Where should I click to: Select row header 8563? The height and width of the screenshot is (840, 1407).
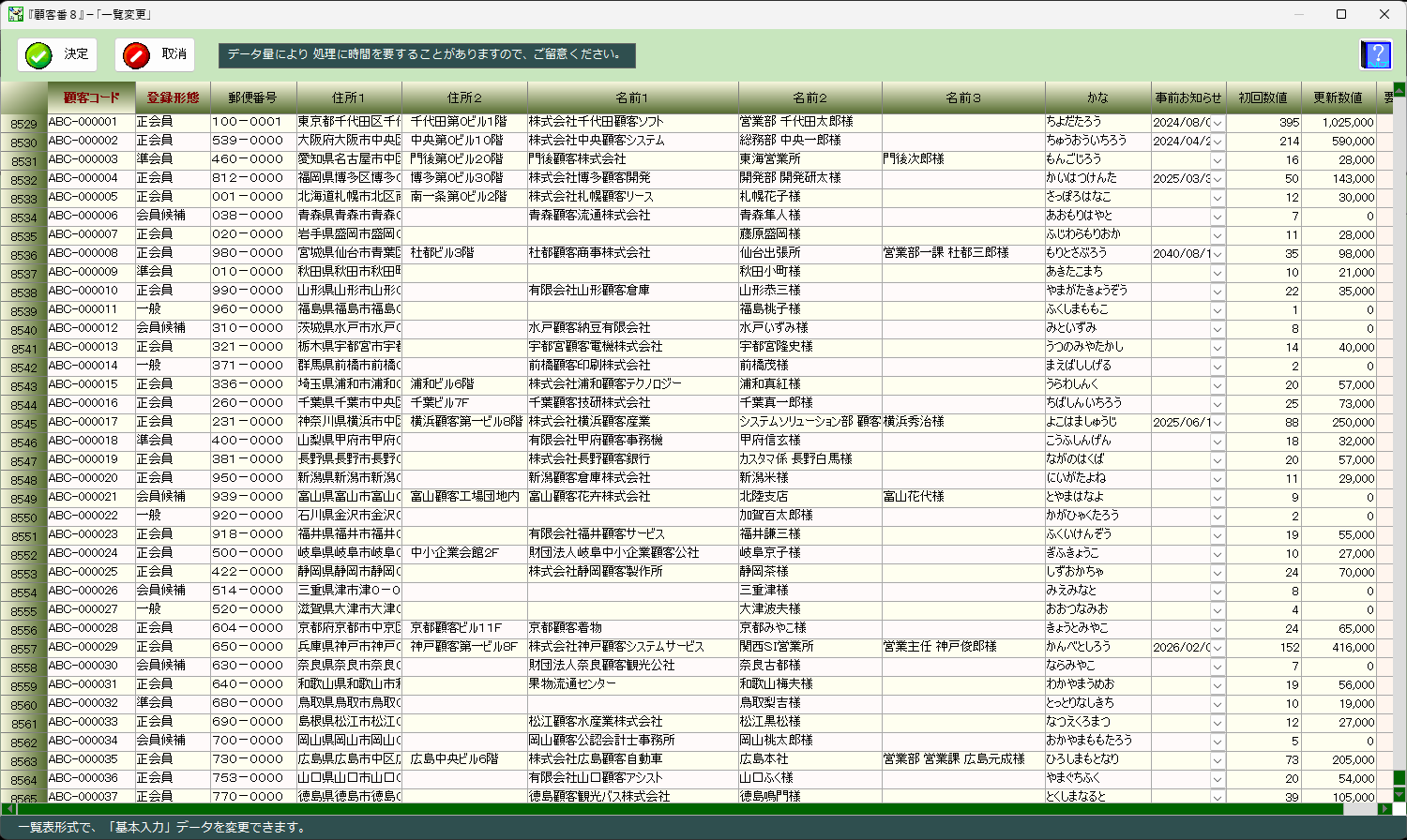24,761
